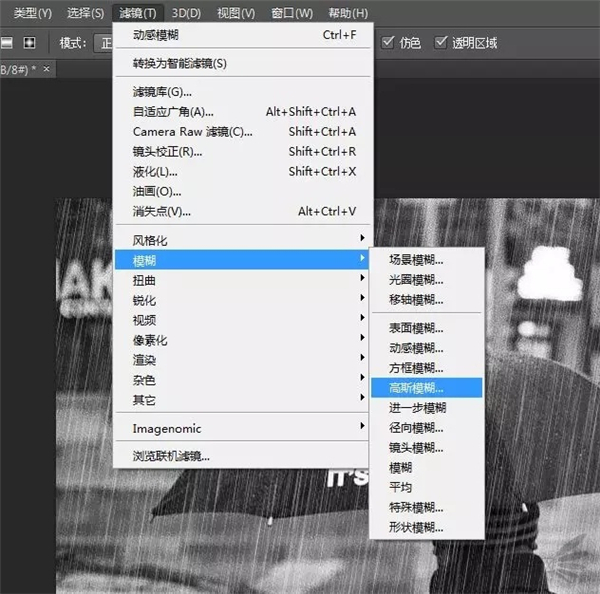Toggle the 透明区域 checkbox

(440, 42)
